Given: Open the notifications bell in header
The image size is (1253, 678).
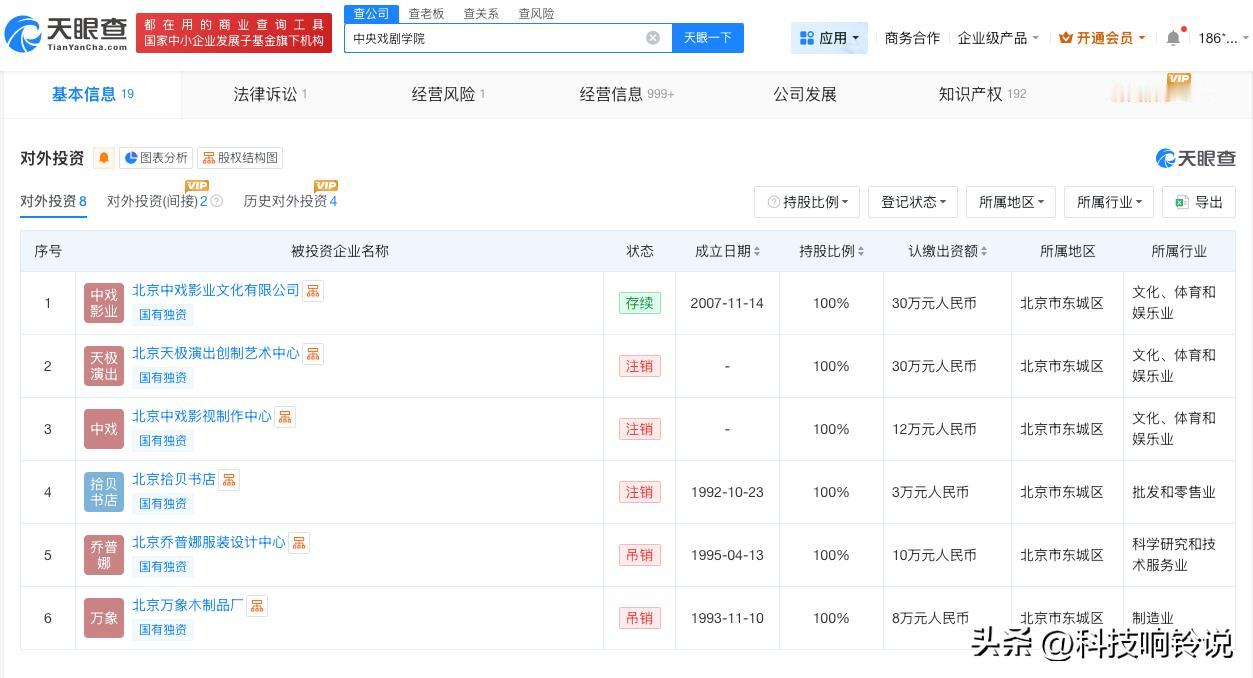Looking at the screenshot, I should point(1173,38).
